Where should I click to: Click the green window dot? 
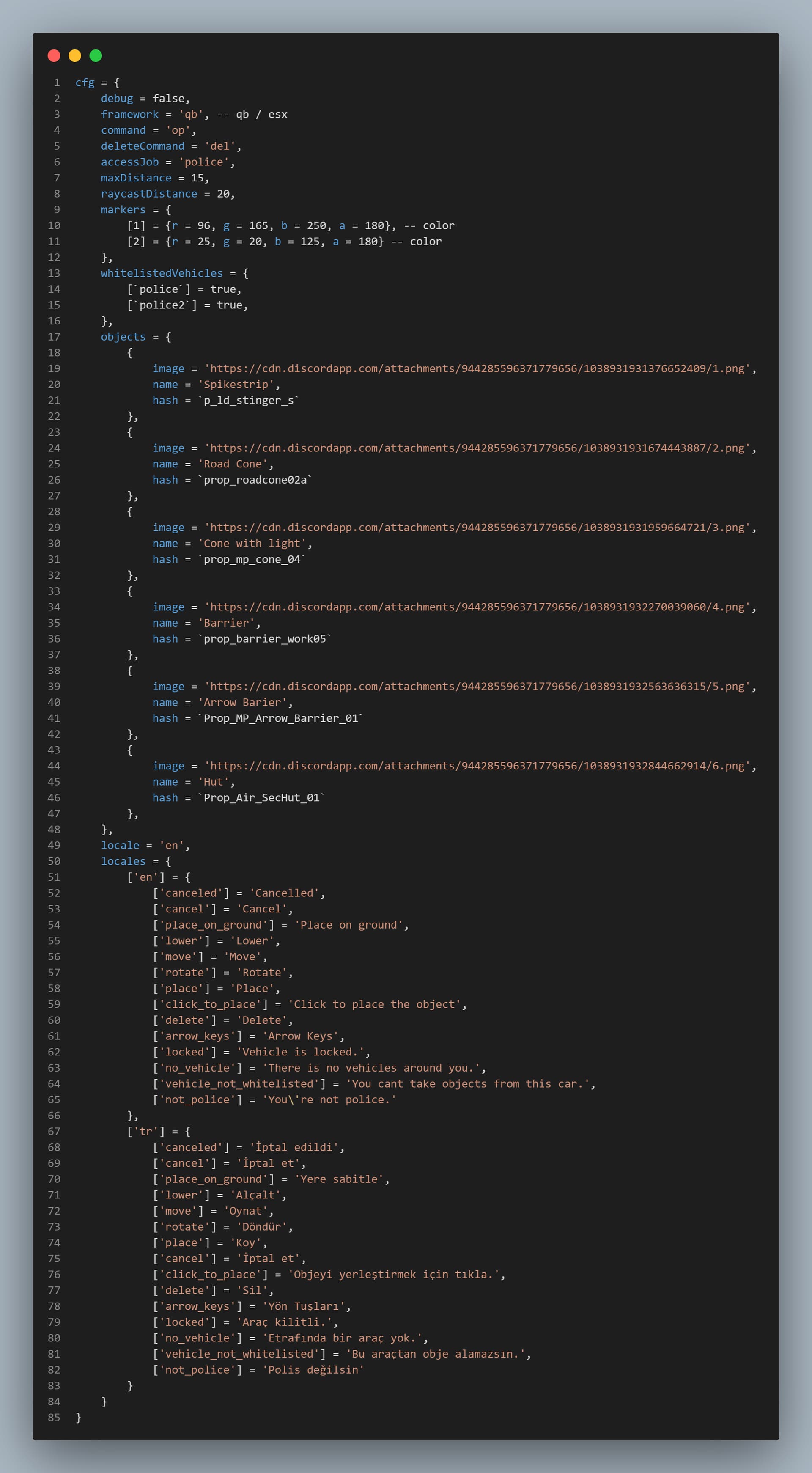[96, 55]
